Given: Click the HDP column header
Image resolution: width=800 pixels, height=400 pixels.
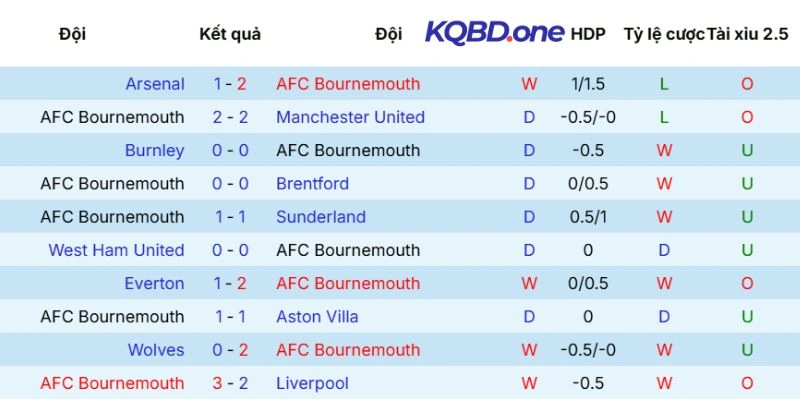Looking at the screenshot, I should click(x=588, y=34).
